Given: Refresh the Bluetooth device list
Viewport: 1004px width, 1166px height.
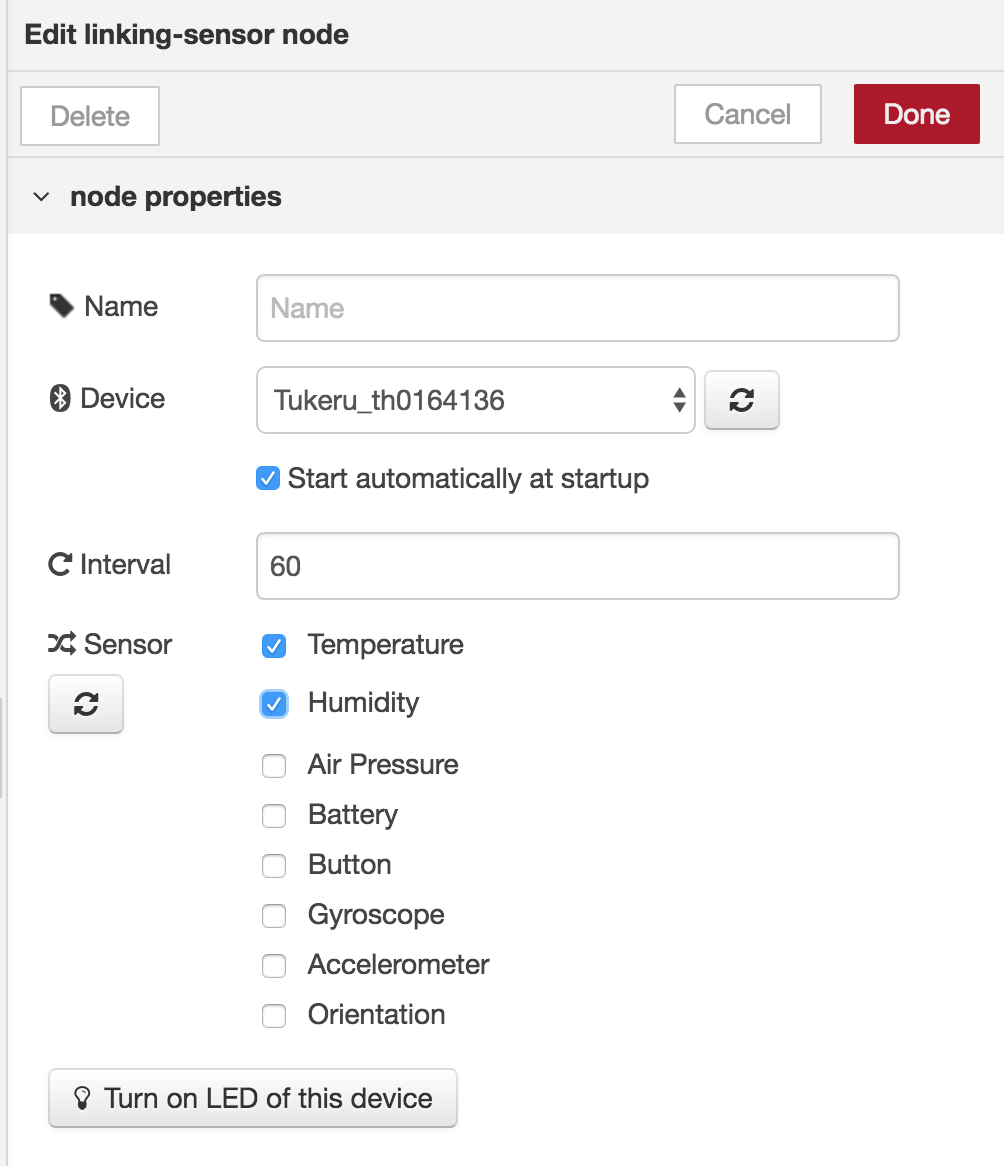Looking at the screenshot, I should [x=741, y=400].
